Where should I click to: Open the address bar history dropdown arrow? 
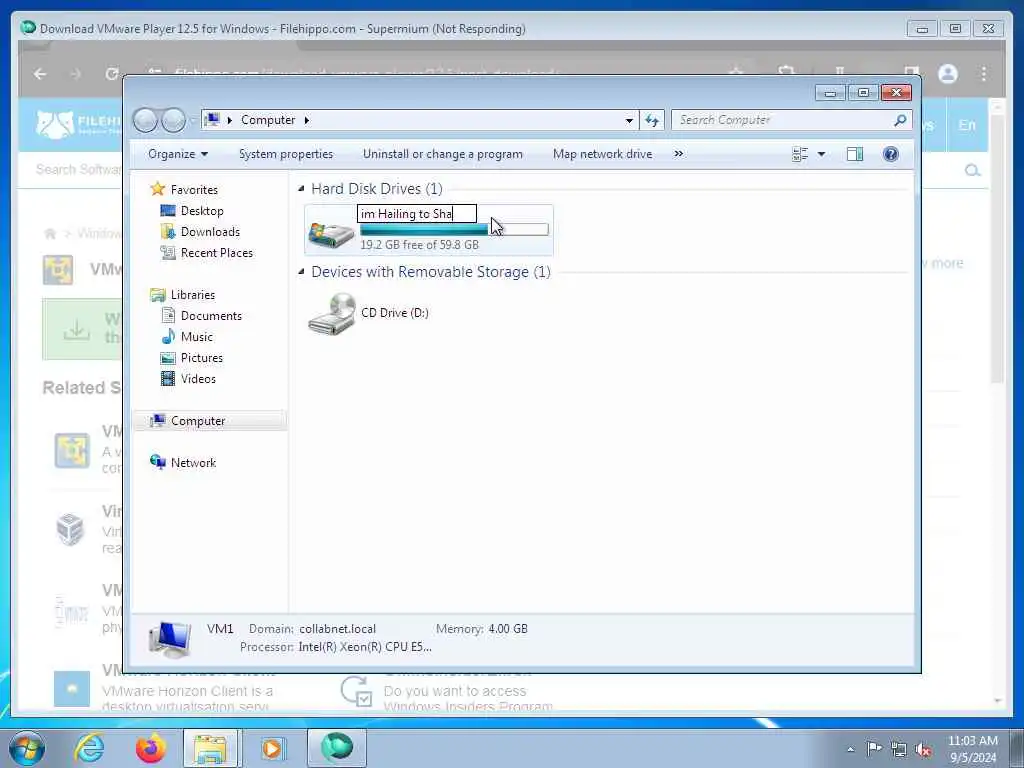click(629, 120)
